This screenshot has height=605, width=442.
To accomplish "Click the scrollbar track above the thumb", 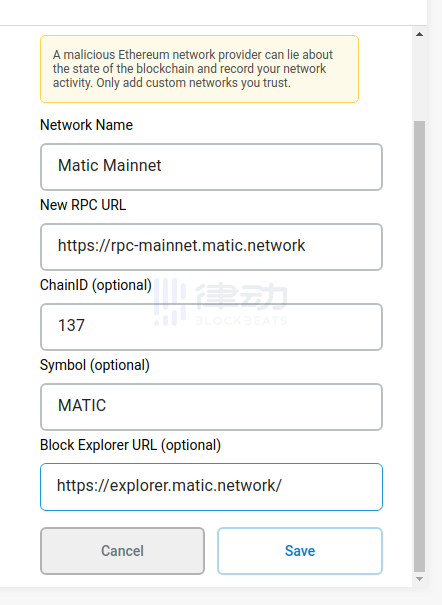I will pyautogui.click(x=419, y=81).
